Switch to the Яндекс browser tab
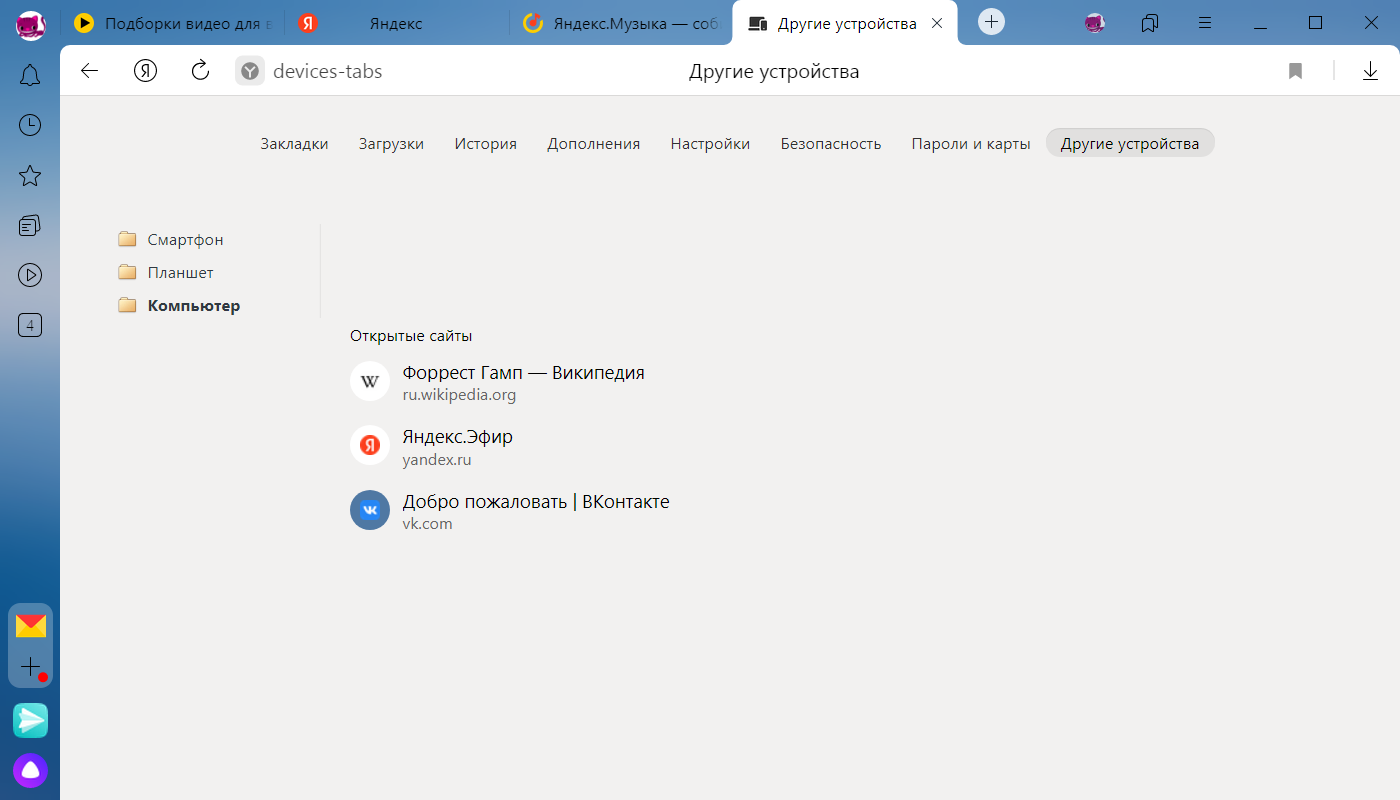 (x=395, y=23)
